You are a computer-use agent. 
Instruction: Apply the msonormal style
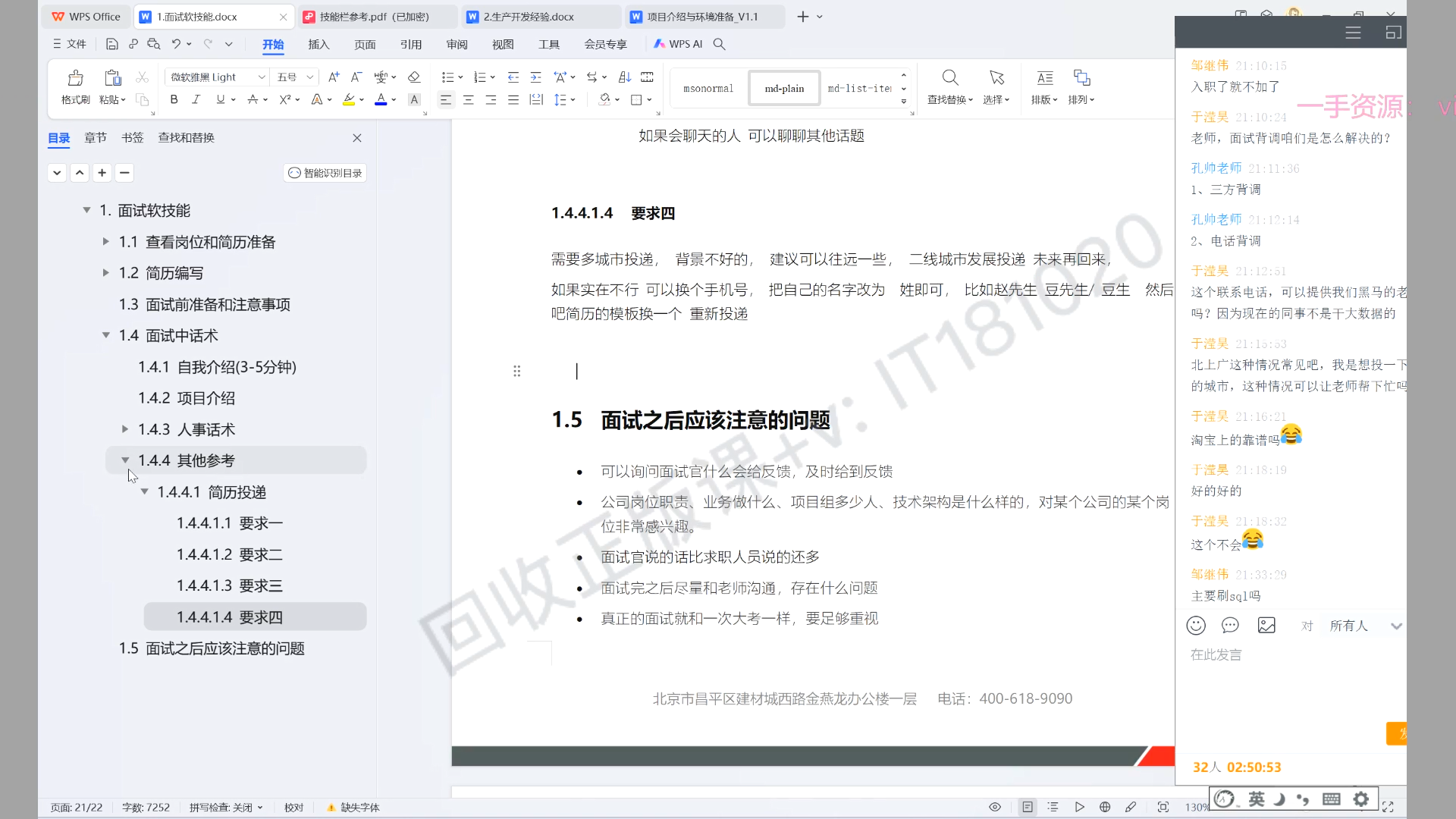(708, 89)
